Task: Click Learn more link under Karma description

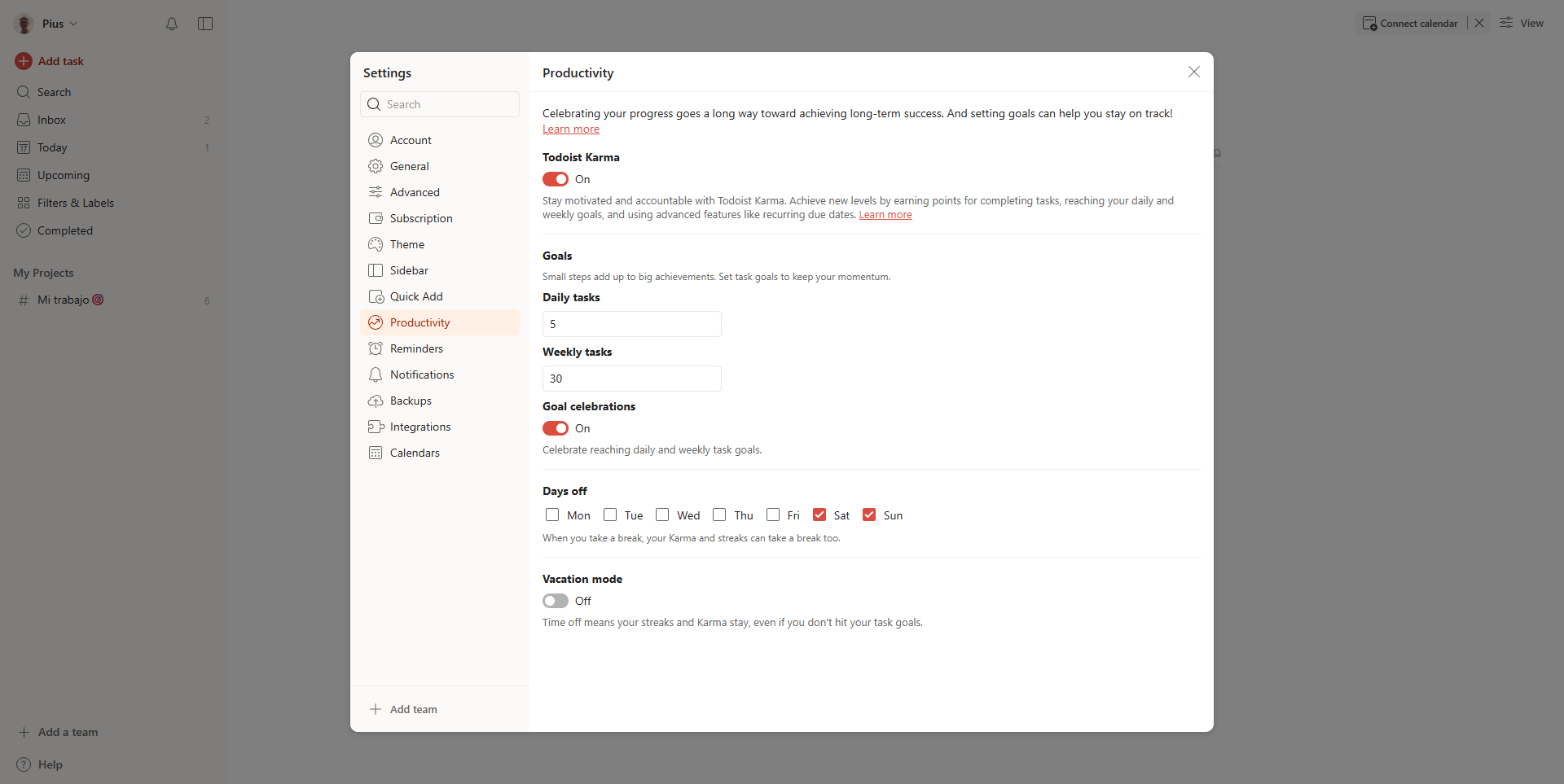Action: pyautogui.click(x=885, y=215)
